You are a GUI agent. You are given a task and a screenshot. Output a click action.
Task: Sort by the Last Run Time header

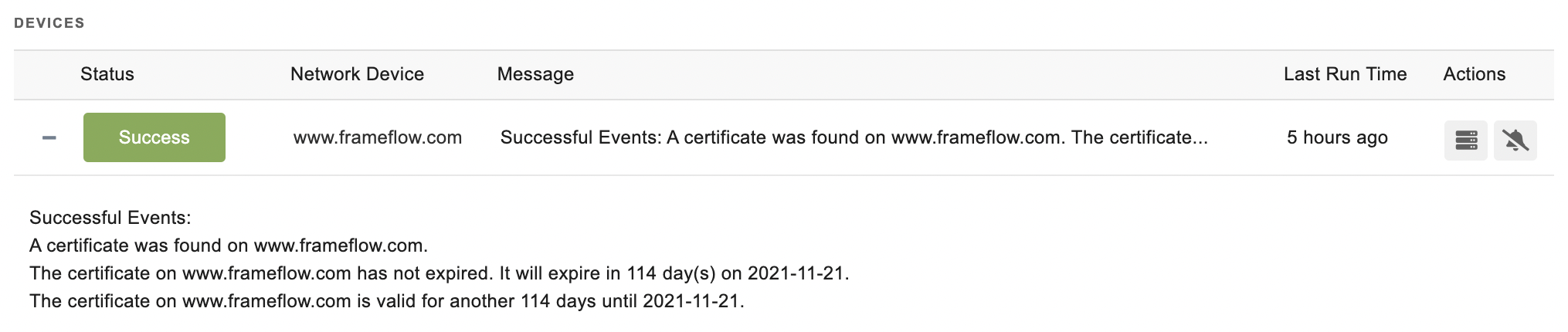(1345, 74)
